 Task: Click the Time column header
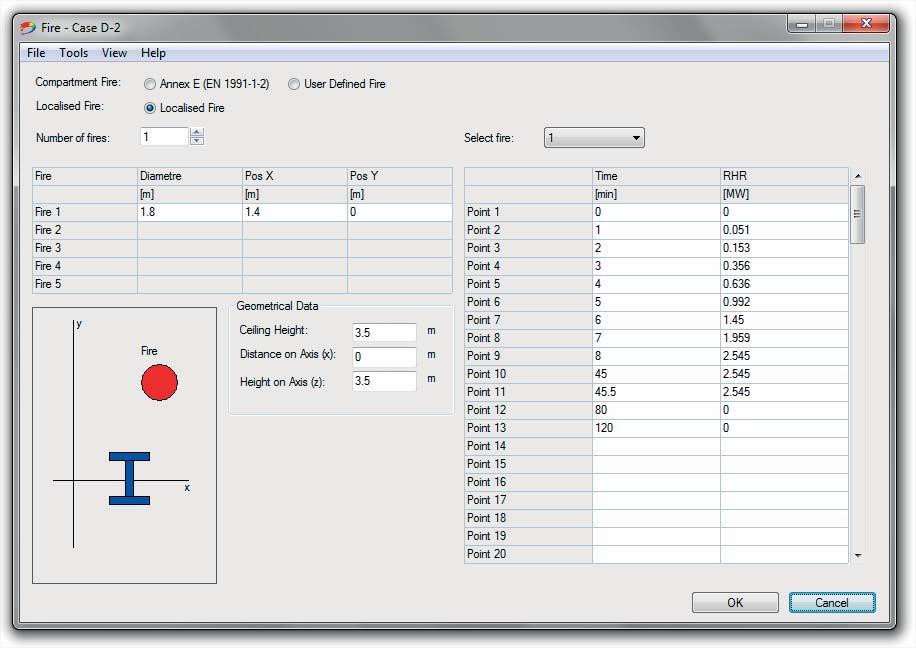[656, 176]
